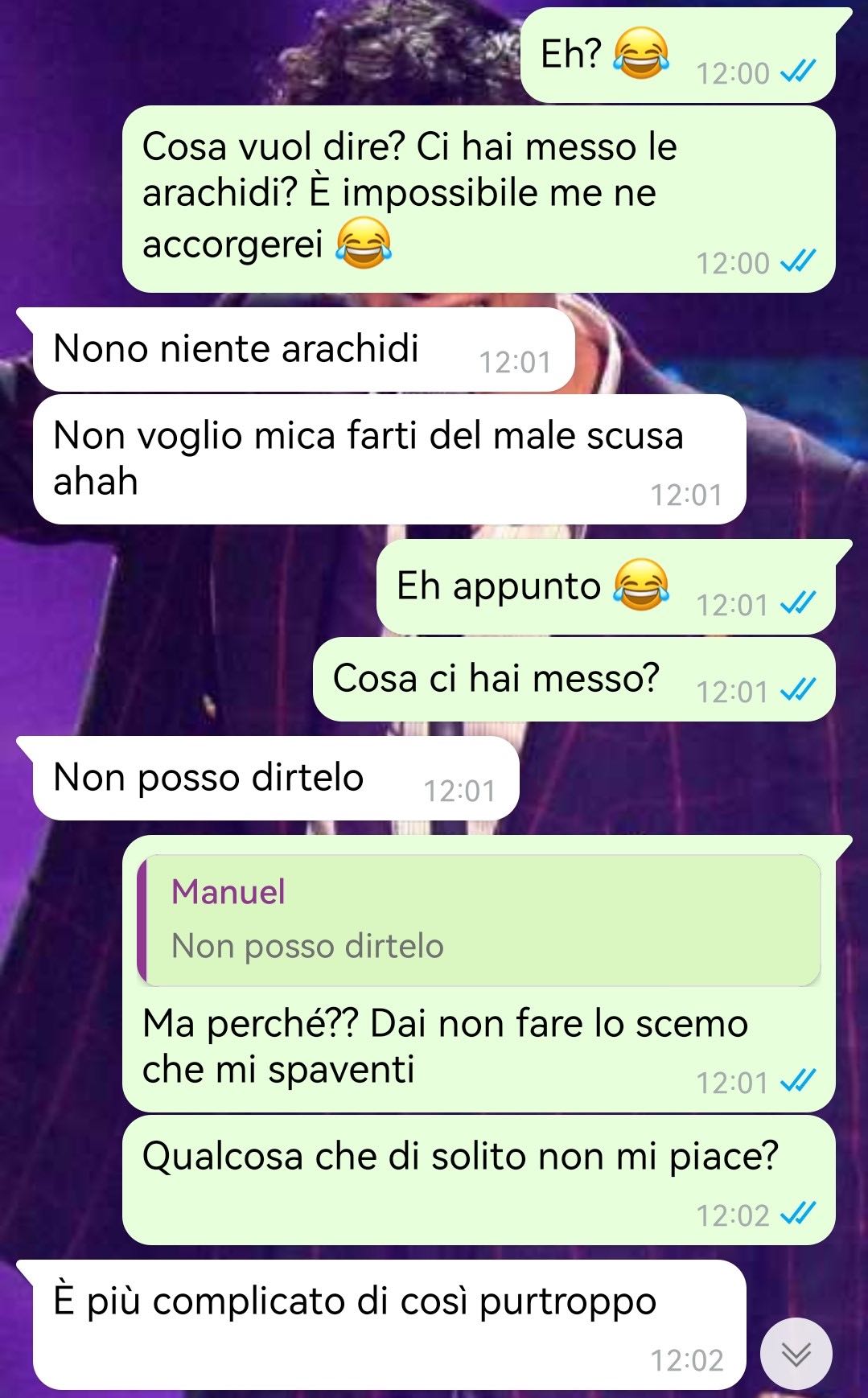Image resolution: width=868 pixels, height=1398 pixels.
Task: Tap the quoted Manuel reply preview
Action: tap(479, 920)
